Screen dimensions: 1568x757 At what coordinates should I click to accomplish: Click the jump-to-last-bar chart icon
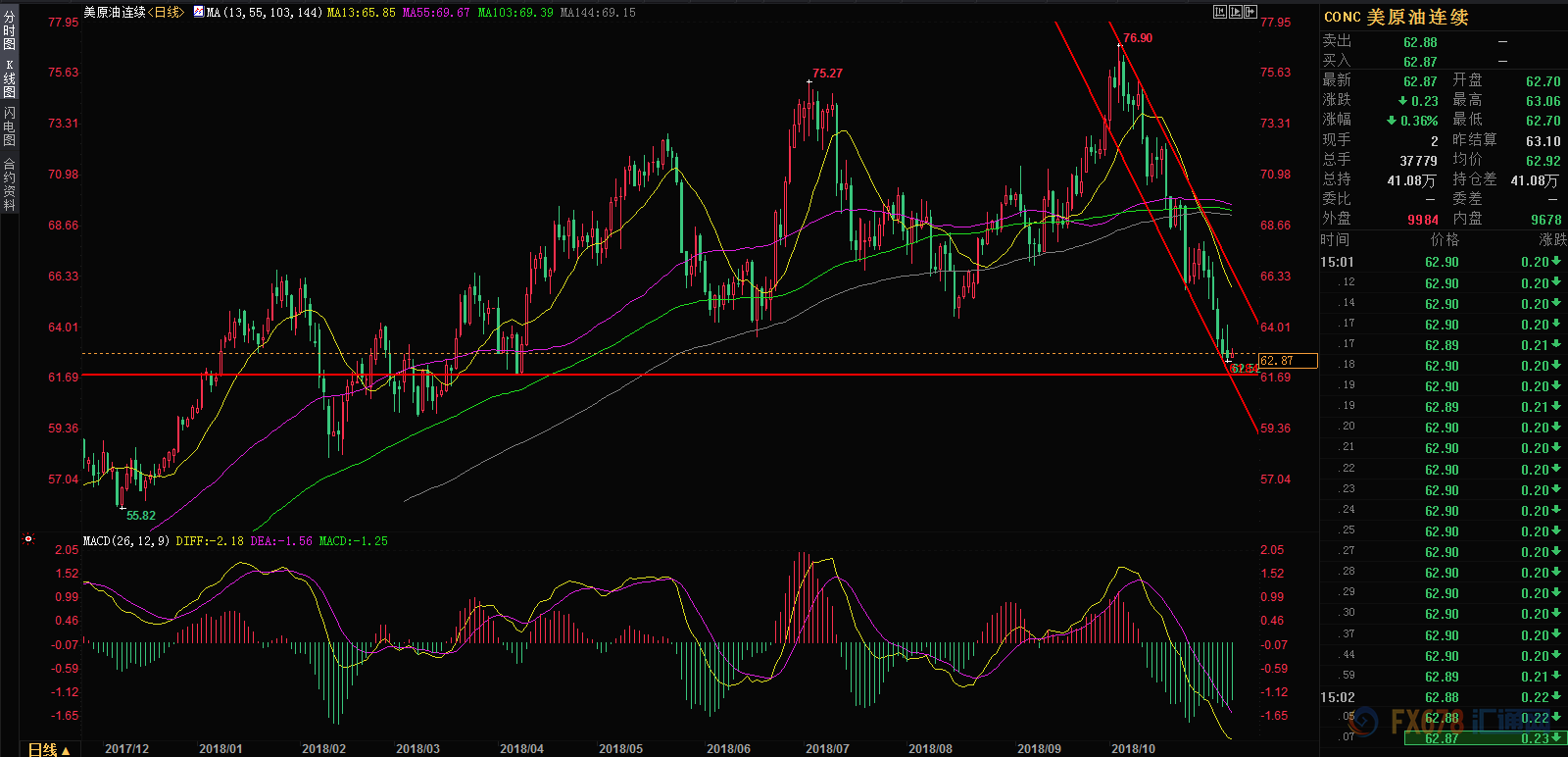tap(1250, 12)
